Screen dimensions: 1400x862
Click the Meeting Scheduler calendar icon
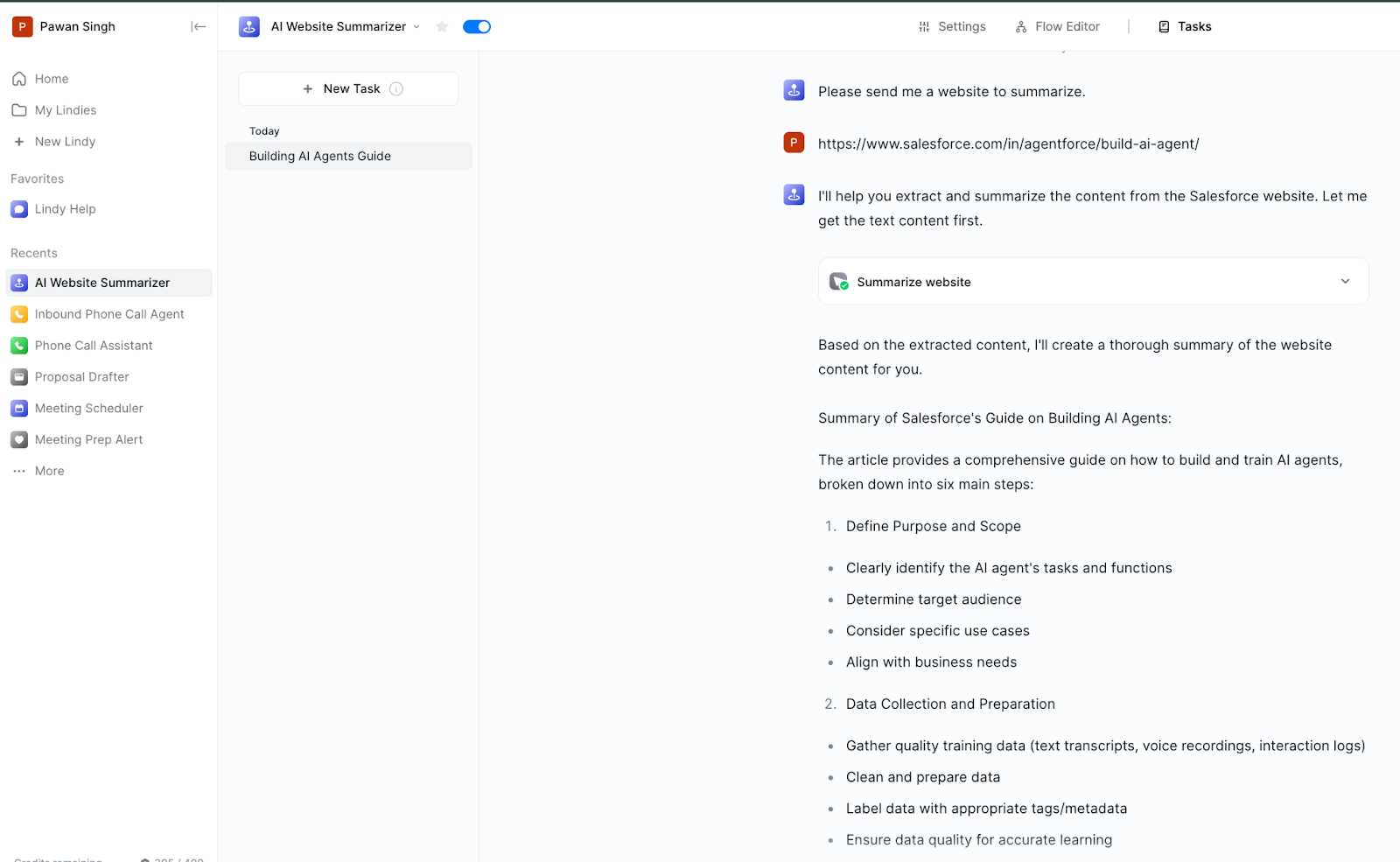[x=19, y=409]
